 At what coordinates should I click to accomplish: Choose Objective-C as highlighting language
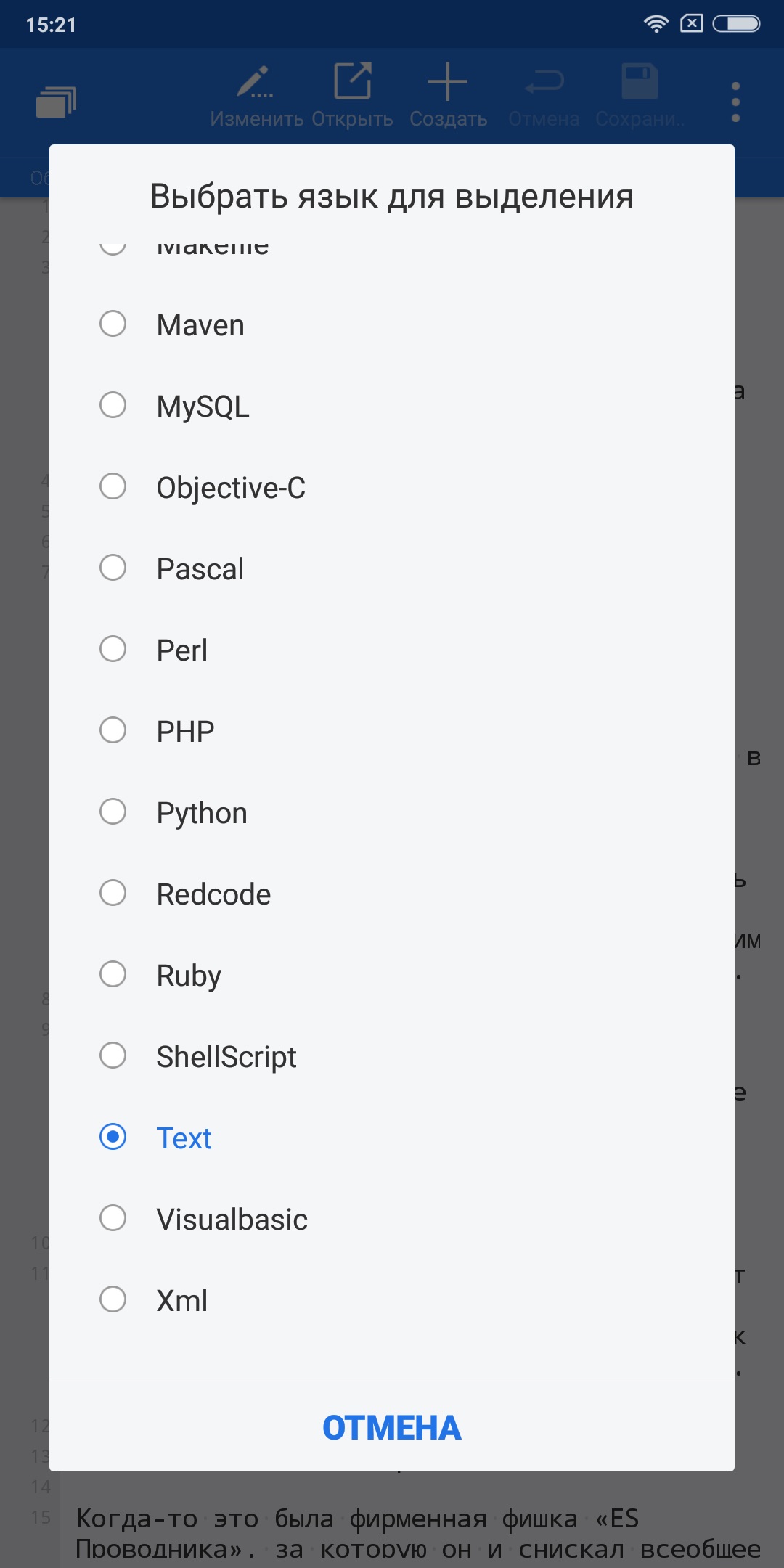(x=113, y=486)
